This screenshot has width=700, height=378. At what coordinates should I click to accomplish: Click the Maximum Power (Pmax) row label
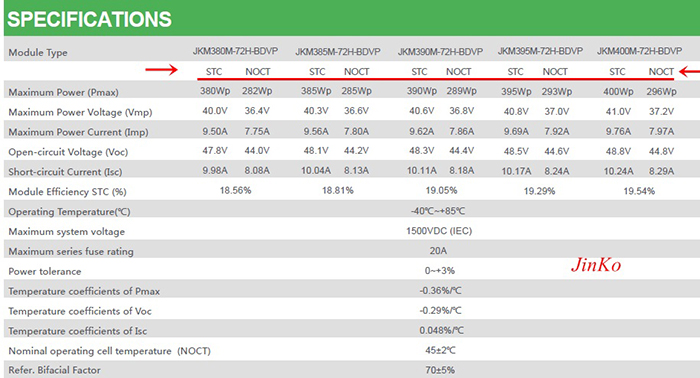coord(63,92)
